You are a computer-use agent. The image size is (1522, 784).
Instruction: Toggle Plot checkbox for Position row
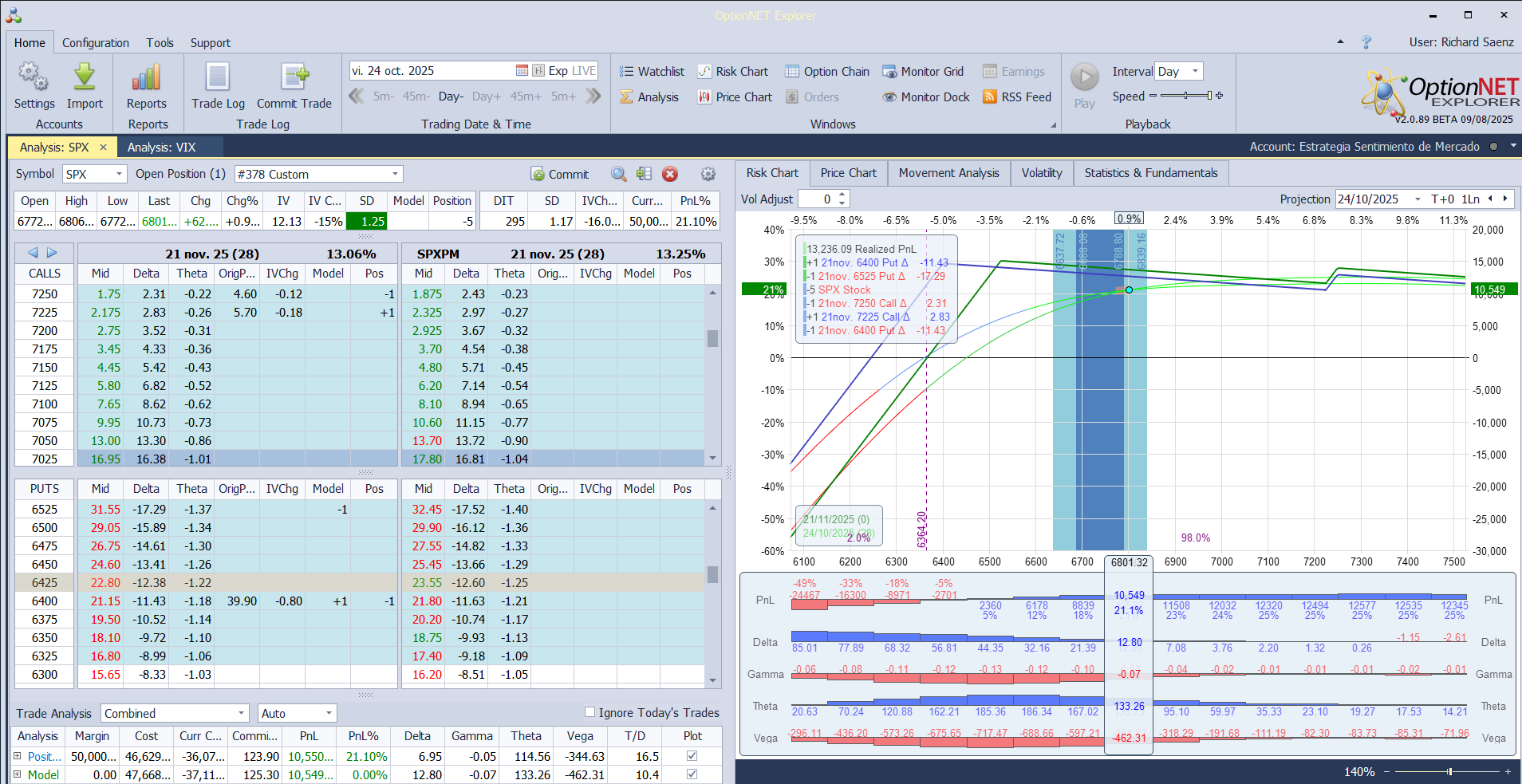(x=692, y=756)
